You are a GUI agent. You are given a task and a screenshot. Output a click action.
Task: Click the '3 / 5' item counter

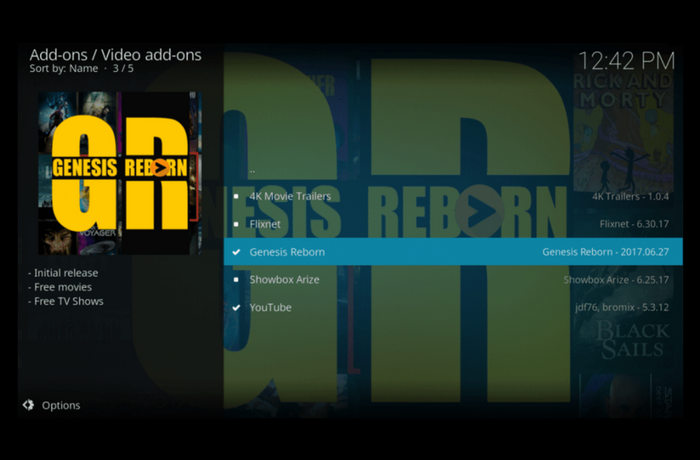click(123, 68)
